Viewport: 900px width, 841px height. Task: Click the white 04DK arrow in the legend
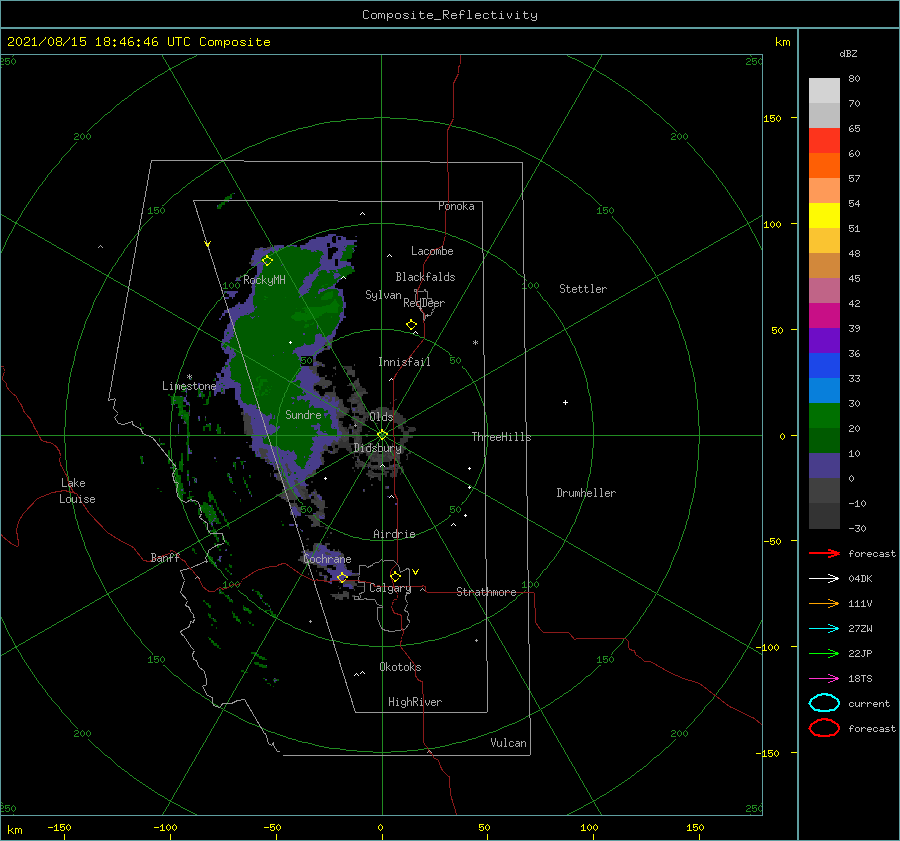click(x=824, y=578)
